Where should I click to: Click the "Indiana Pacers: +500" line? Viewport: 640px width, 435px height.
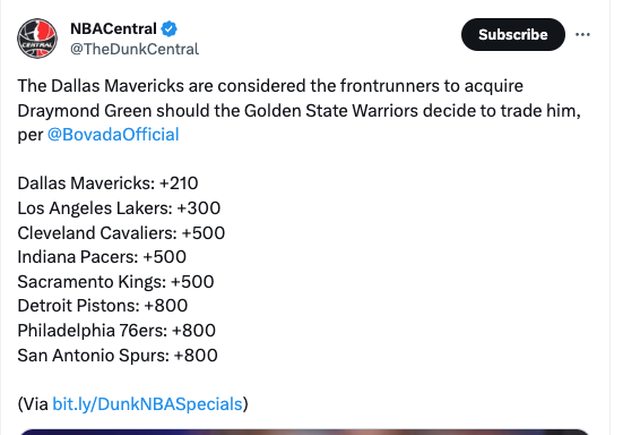[x=100, y=257]
